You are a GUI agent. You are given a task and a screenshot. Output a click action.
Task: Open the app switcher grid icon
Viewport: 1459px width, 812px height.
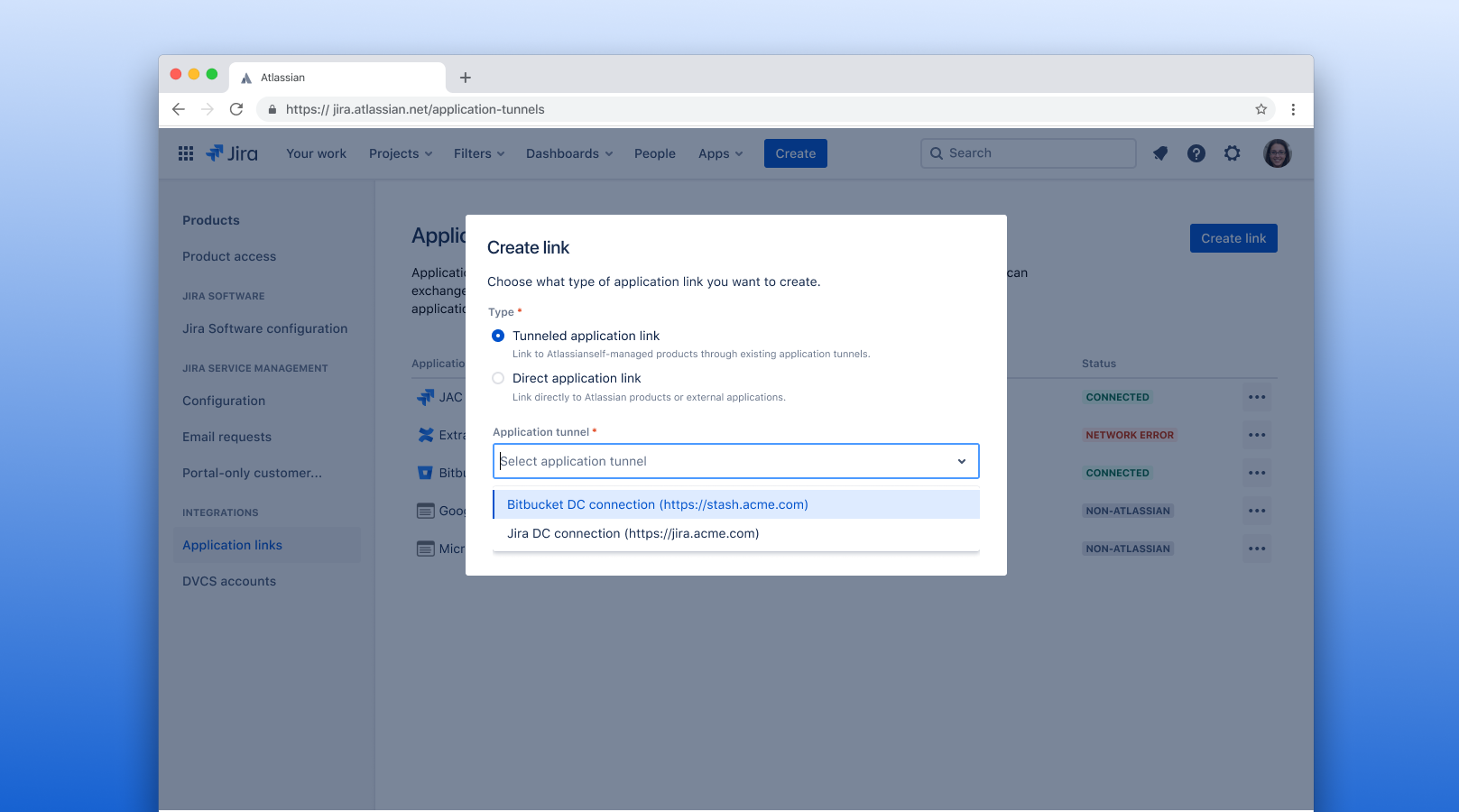[186, 153]
